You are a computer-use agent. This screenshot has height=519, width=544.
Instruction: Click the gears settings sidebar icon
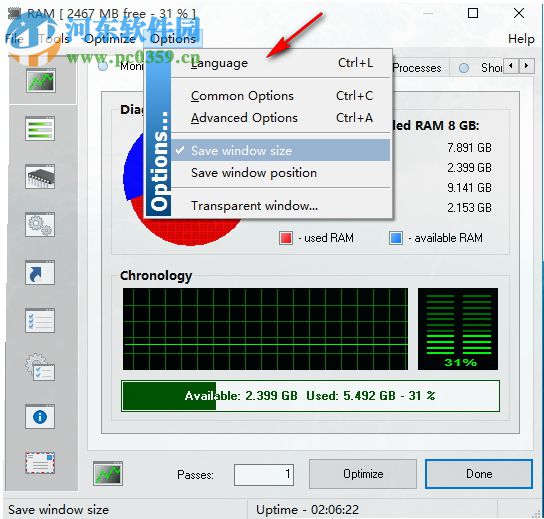[40, 225]
